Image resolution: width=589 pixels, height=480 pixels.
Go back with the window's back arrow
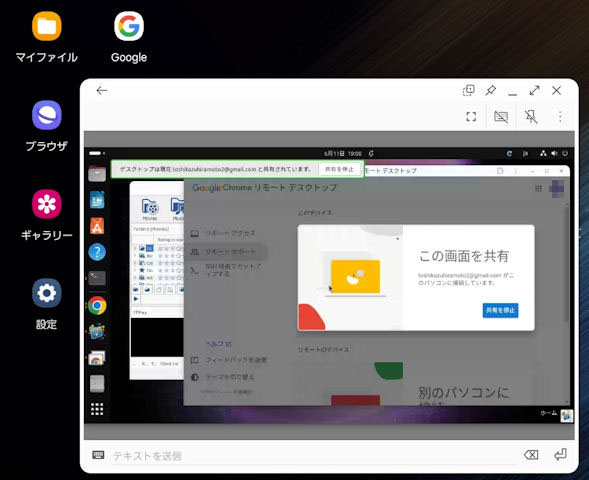click(x=102, y=91)
